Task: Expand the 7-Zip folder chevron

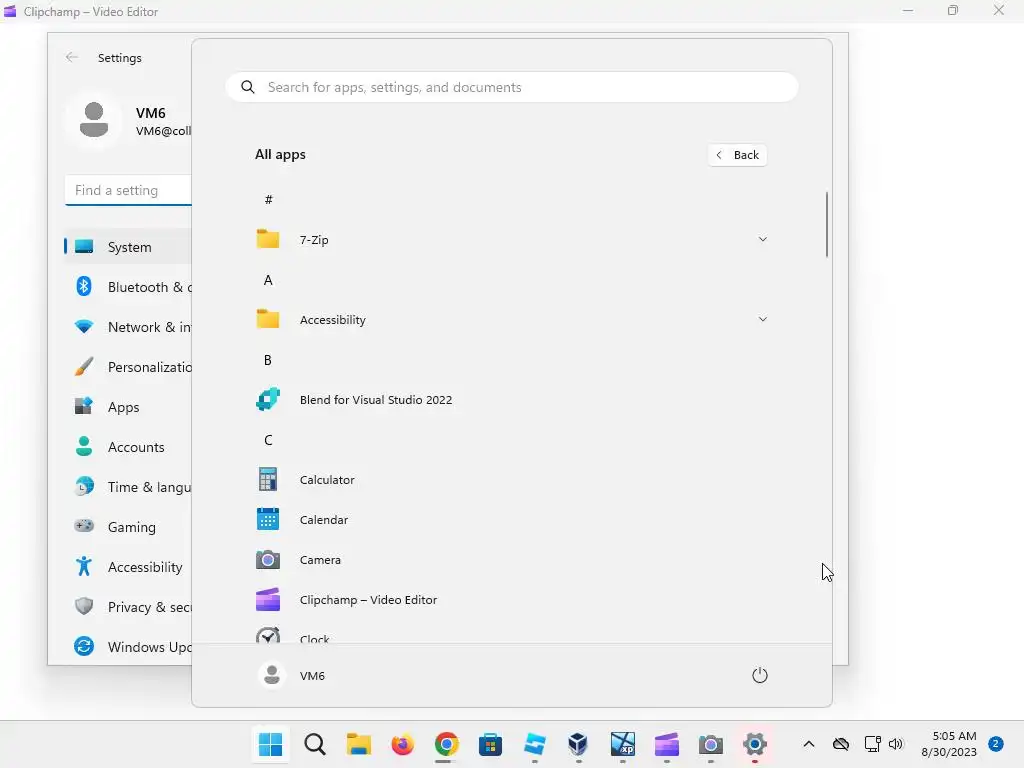Action: point(762,239)
